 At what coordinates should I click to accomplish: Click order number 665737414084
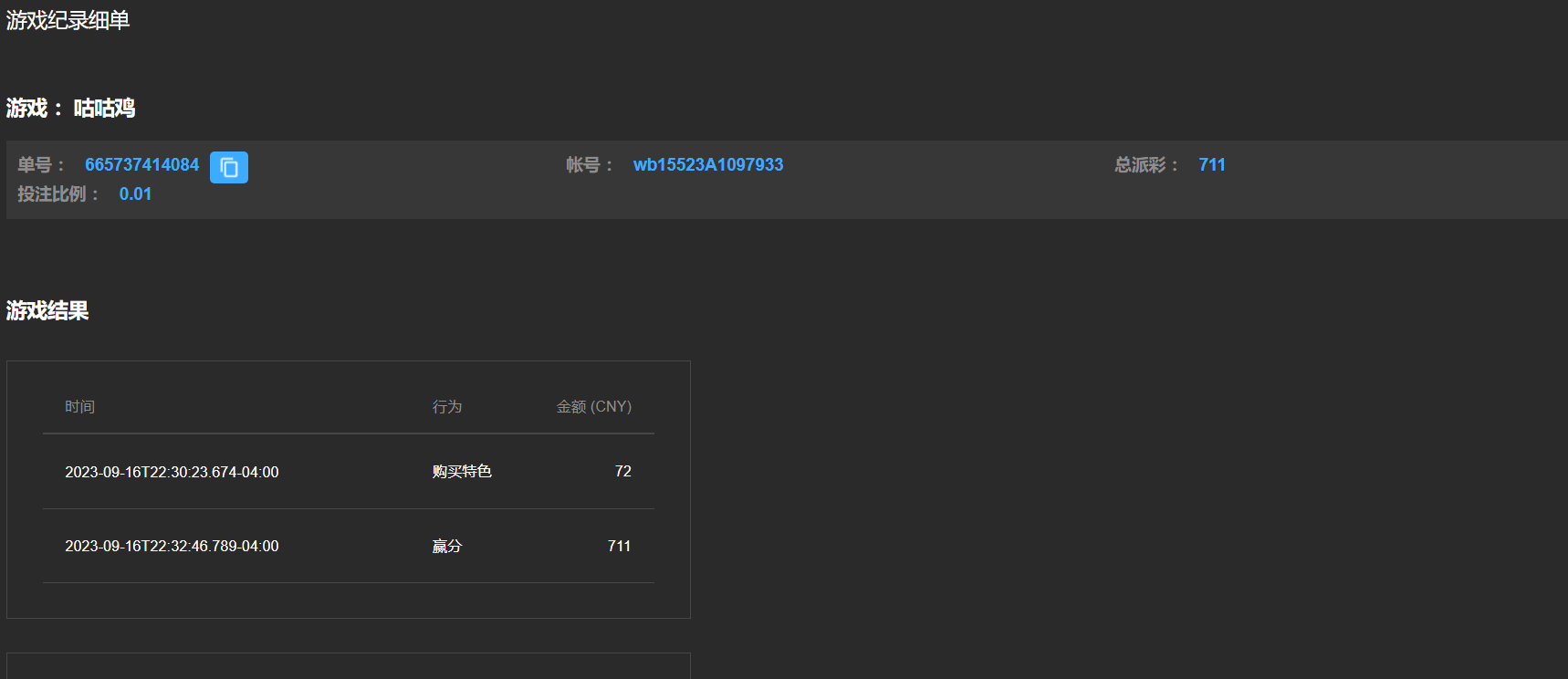point(141,165)
